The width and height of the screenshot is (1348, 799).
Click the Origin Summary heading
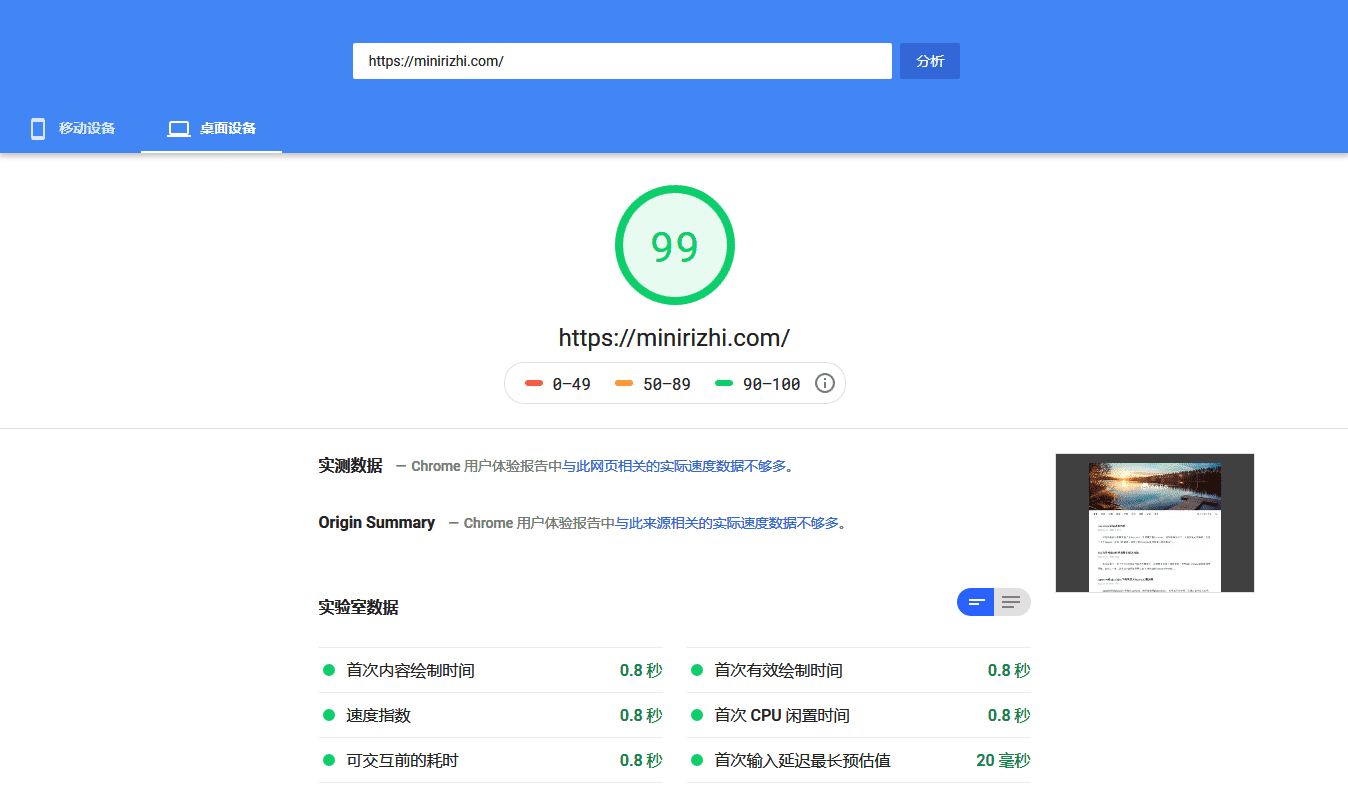tap(377, 523)
